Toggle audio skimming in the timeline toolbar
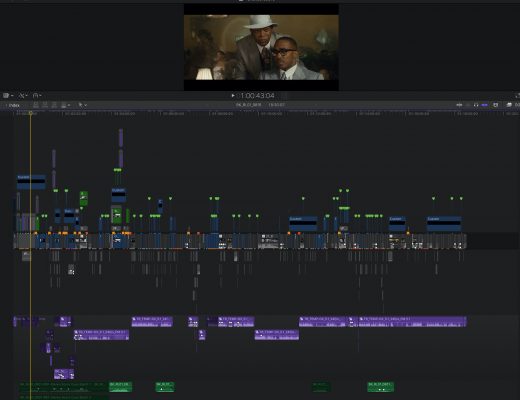520x400 pixels. [x=468, y=105]
